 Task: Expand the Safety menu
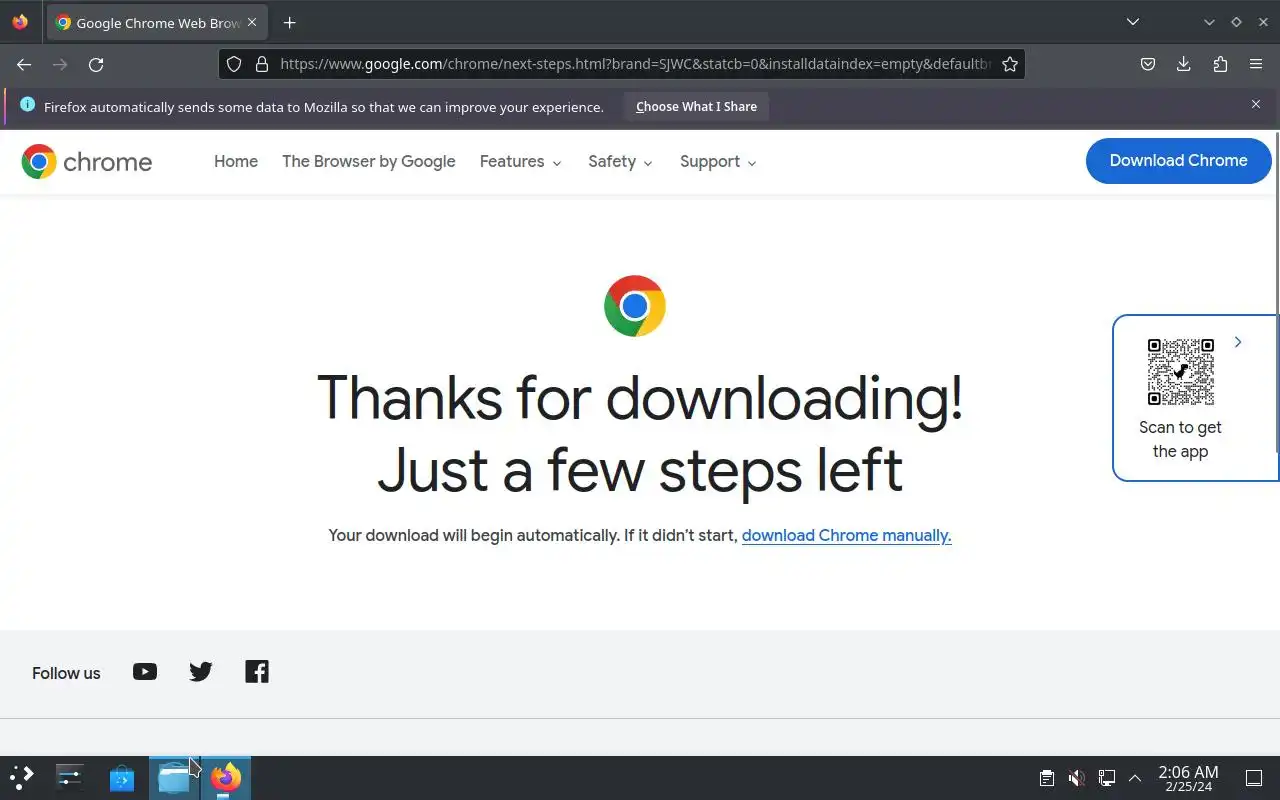pyautogui.click(x=621, y=161)
